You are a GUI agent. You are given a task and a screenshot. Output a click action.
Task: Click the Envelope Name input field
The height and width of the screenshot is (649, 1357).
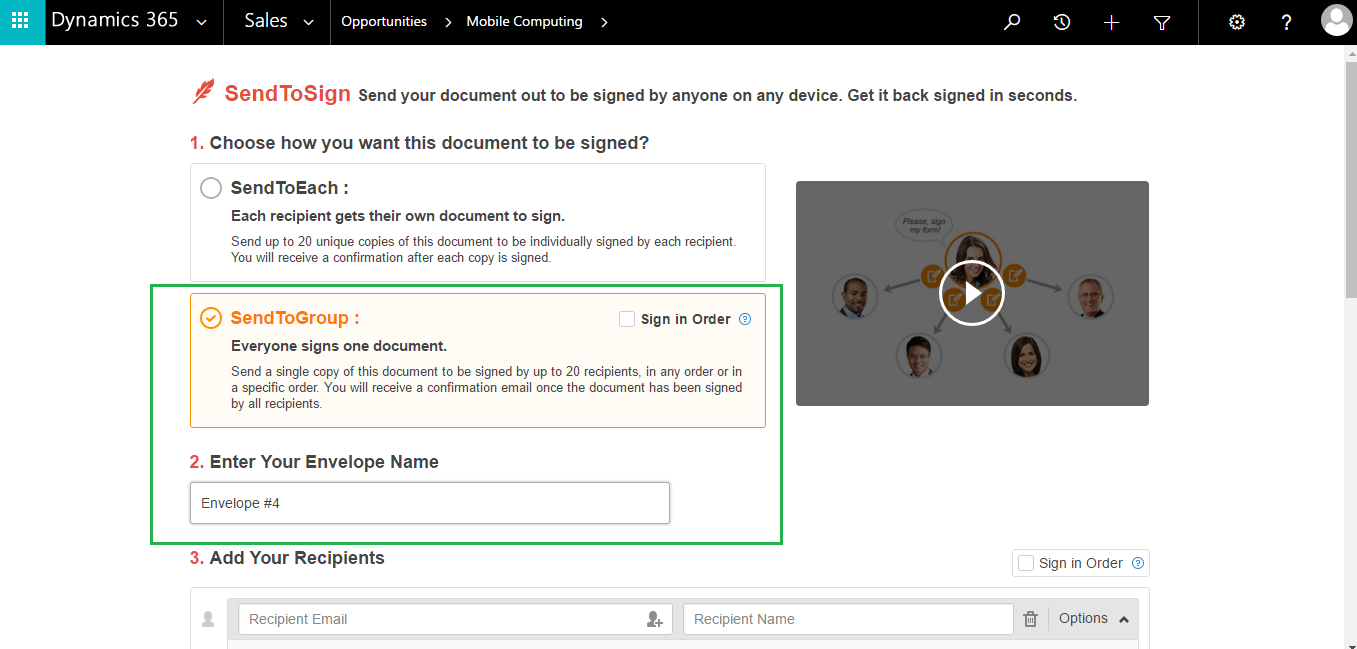[430, 503]
